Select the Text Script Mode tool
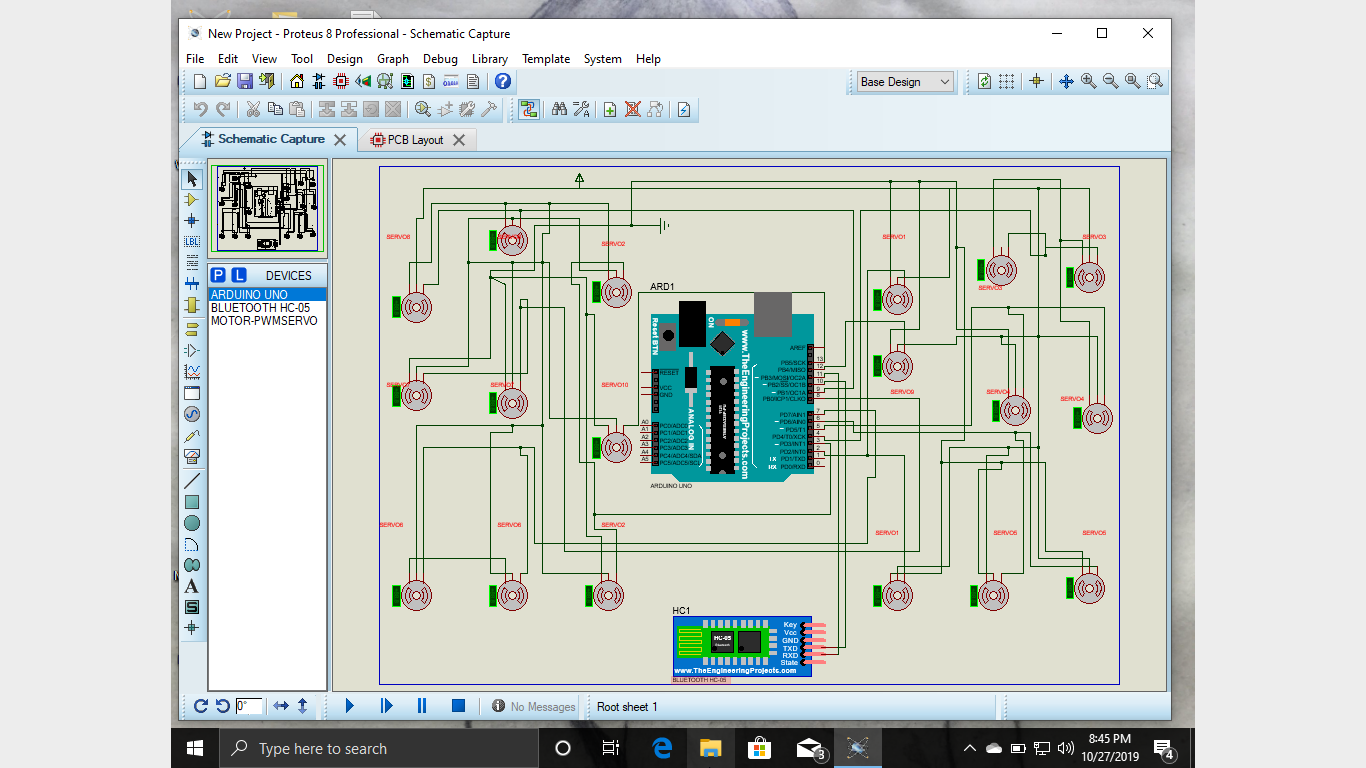Viewport: 1366px width, 768px height. (x=192, y=262)
